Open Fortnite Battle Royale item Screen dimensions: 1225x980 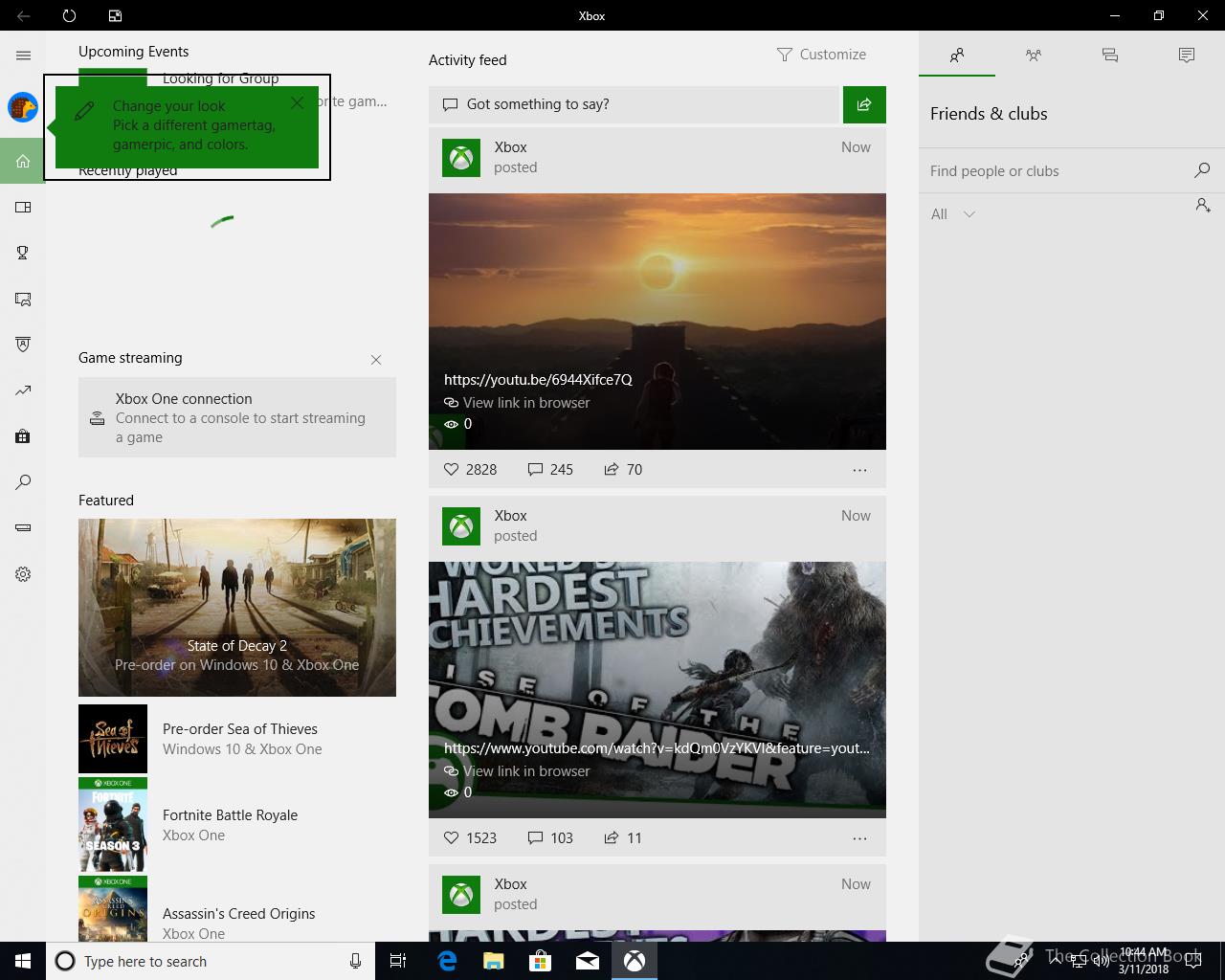(237, 825)
